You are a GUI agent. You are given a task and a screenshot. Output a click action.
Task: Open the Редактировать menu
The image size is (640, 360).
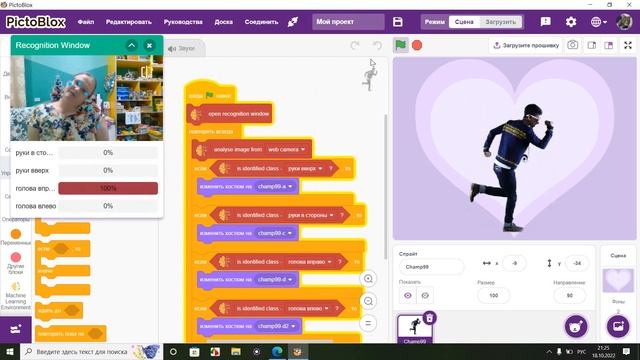(x=129, y=22)
